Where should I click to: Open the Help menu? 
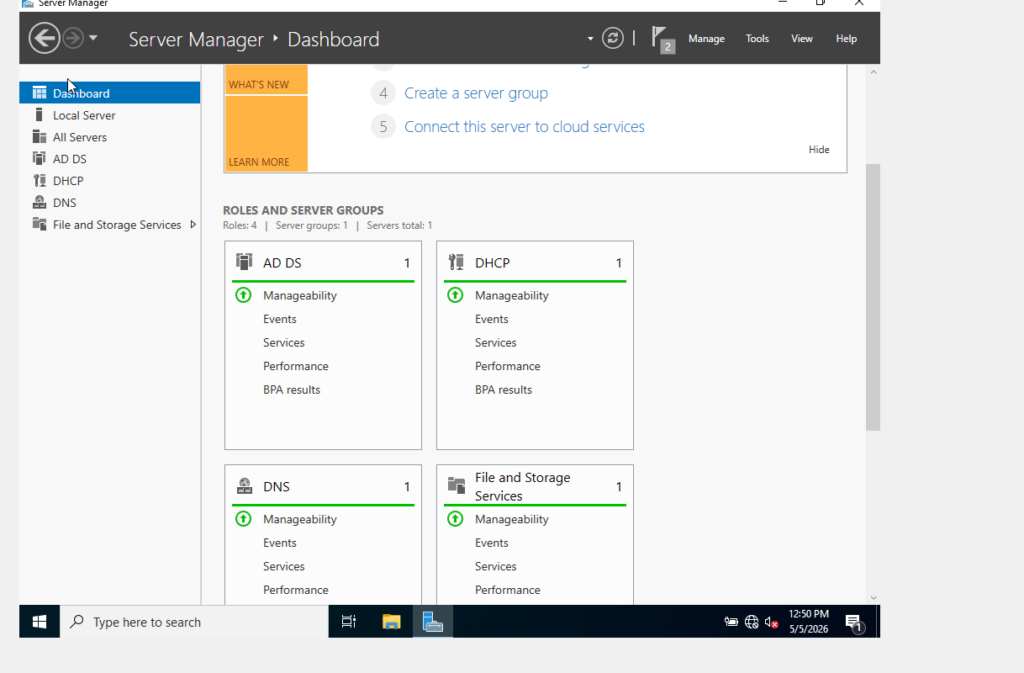(846, 39)
